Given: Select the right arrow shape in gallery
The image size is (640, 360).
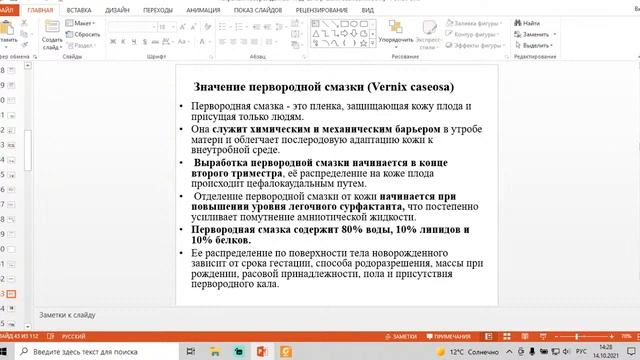Looking at the screenshot, I should [344, 33].
